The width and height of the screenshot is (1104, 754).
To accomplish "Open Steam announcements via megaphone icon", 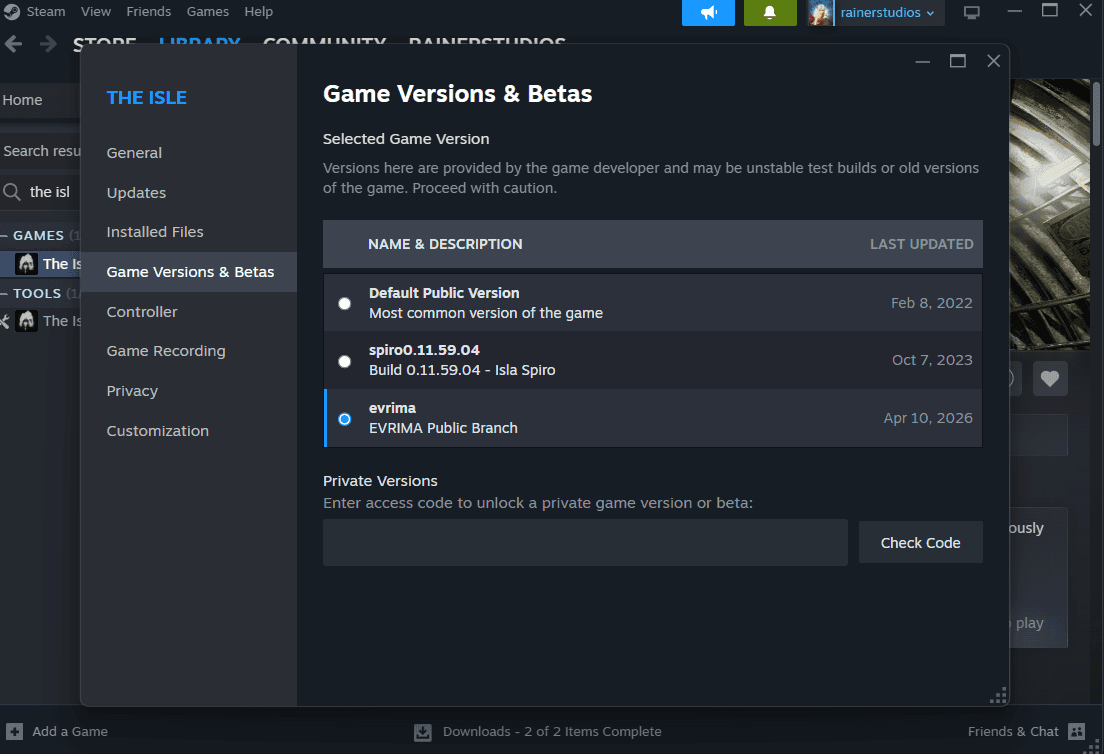I will pyautogui.click(x=708, y=13).
